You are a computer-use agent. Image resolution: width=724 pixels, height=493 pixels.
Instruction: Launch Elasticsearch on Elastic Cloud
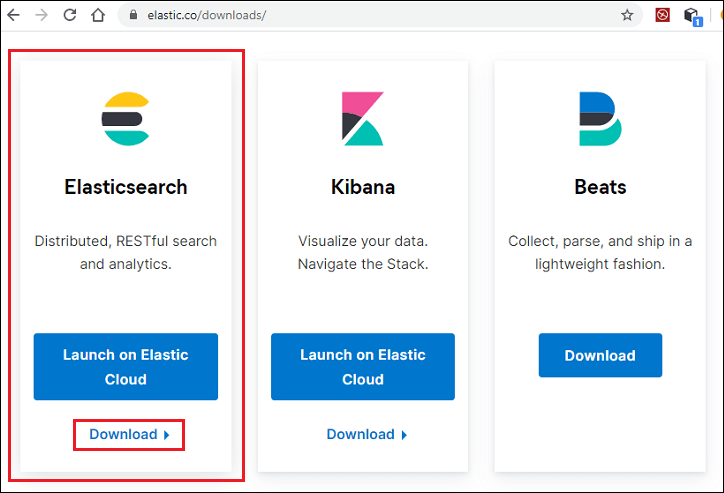click(126, 367)
